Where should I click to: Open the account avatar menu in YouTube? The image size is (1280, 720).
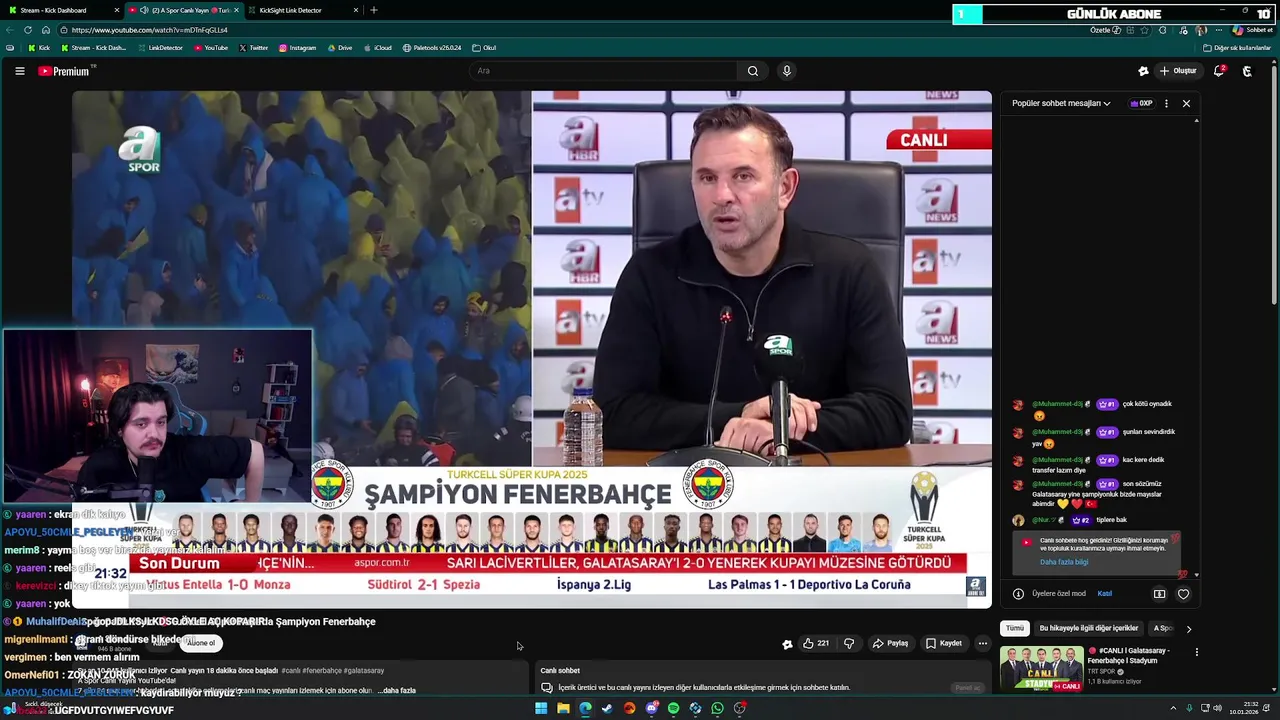tap(1247, 71)
